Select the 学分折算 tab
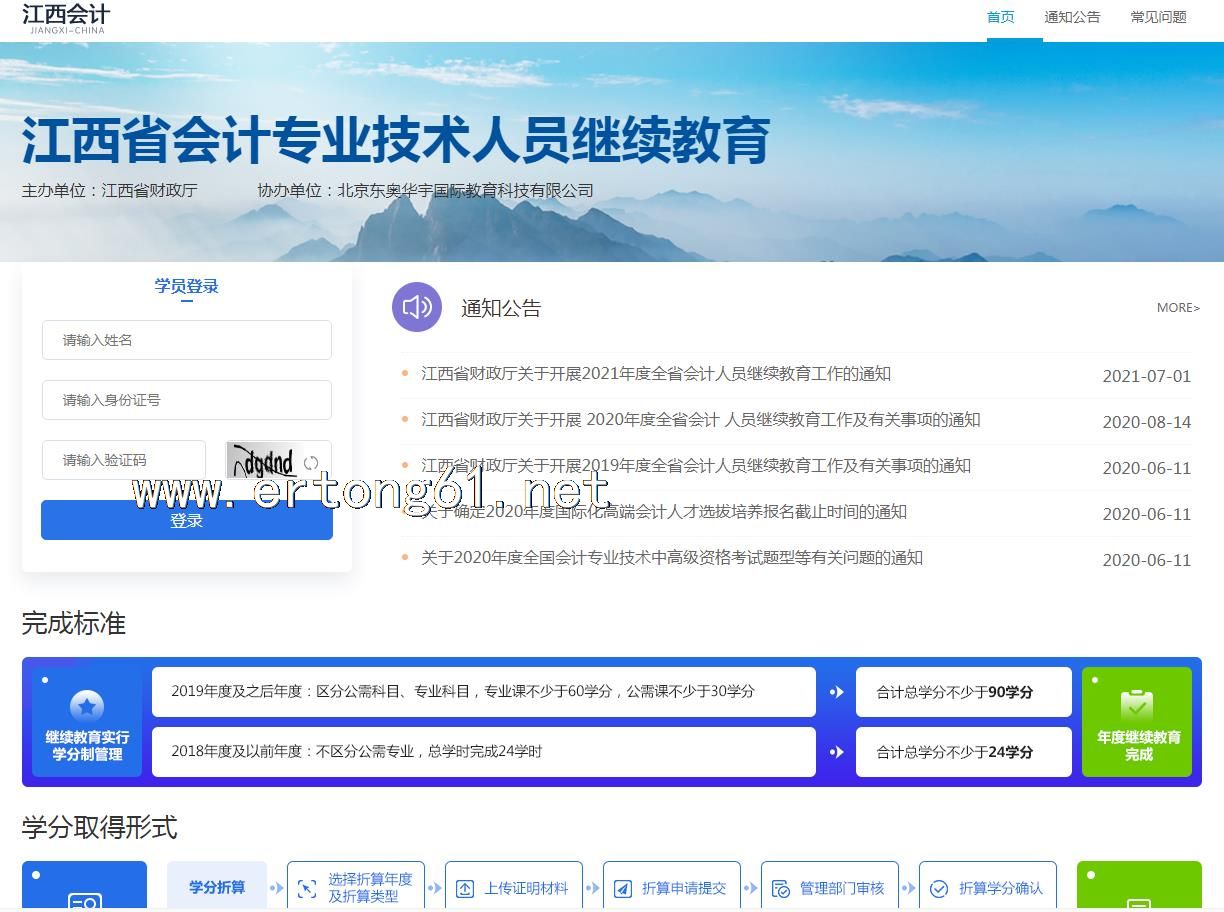 [217, 887]
